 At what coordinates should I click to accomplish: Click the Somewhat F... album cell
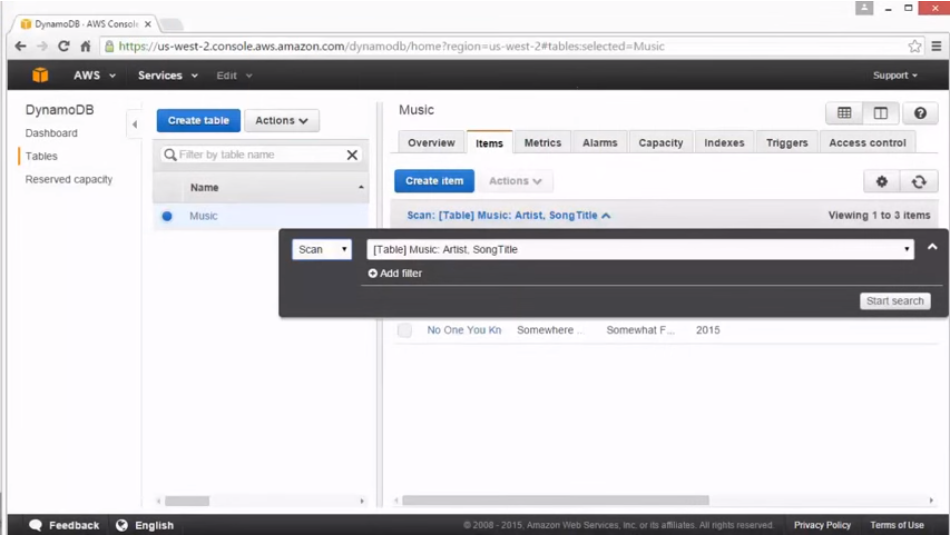click(x=640, y=330)
